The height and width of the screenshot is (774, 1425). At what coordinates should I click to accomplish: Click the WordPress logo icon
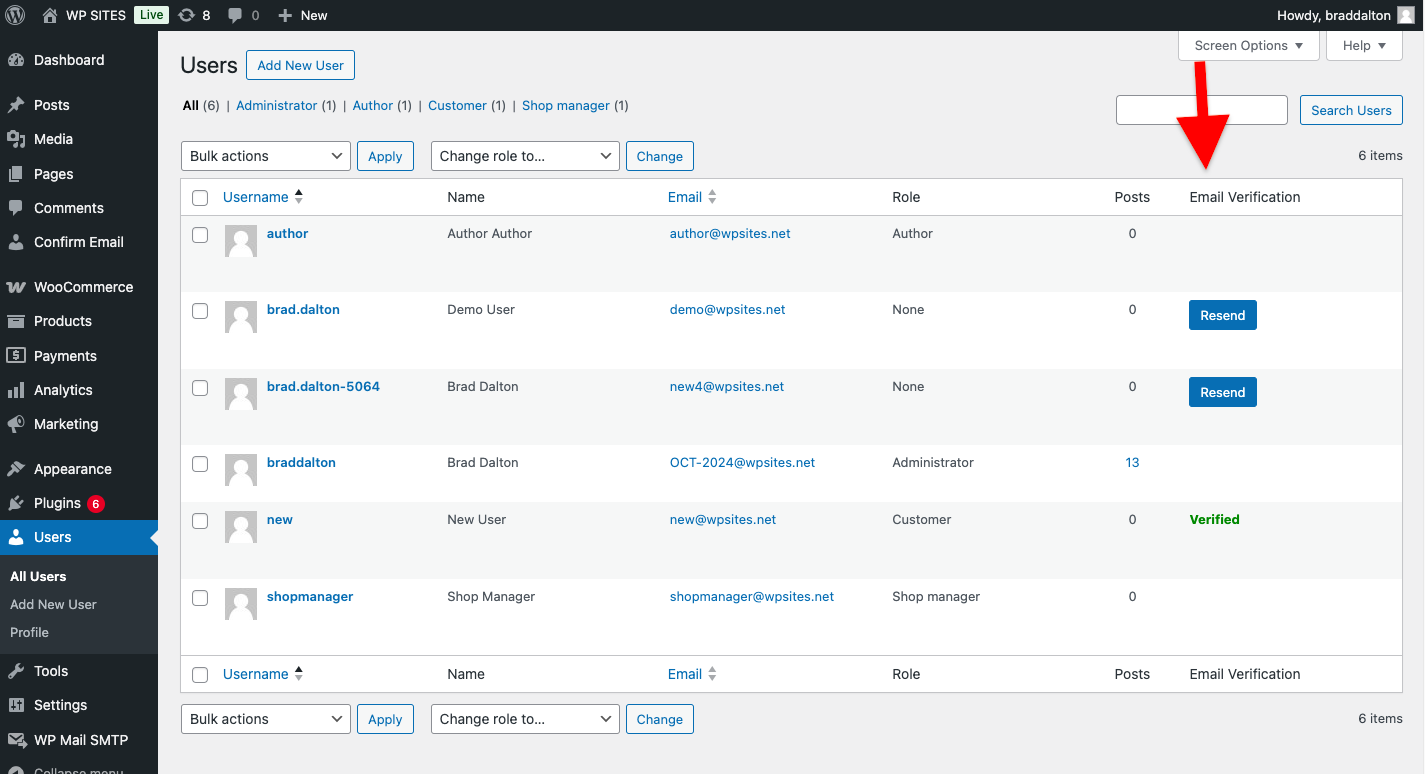pos(15,15)
